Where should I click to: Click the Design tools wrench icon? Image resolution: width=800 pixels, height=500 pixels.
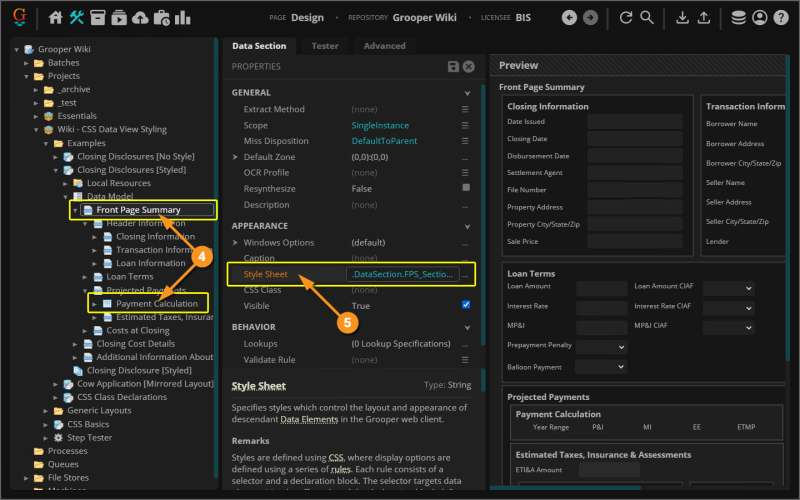78,17
